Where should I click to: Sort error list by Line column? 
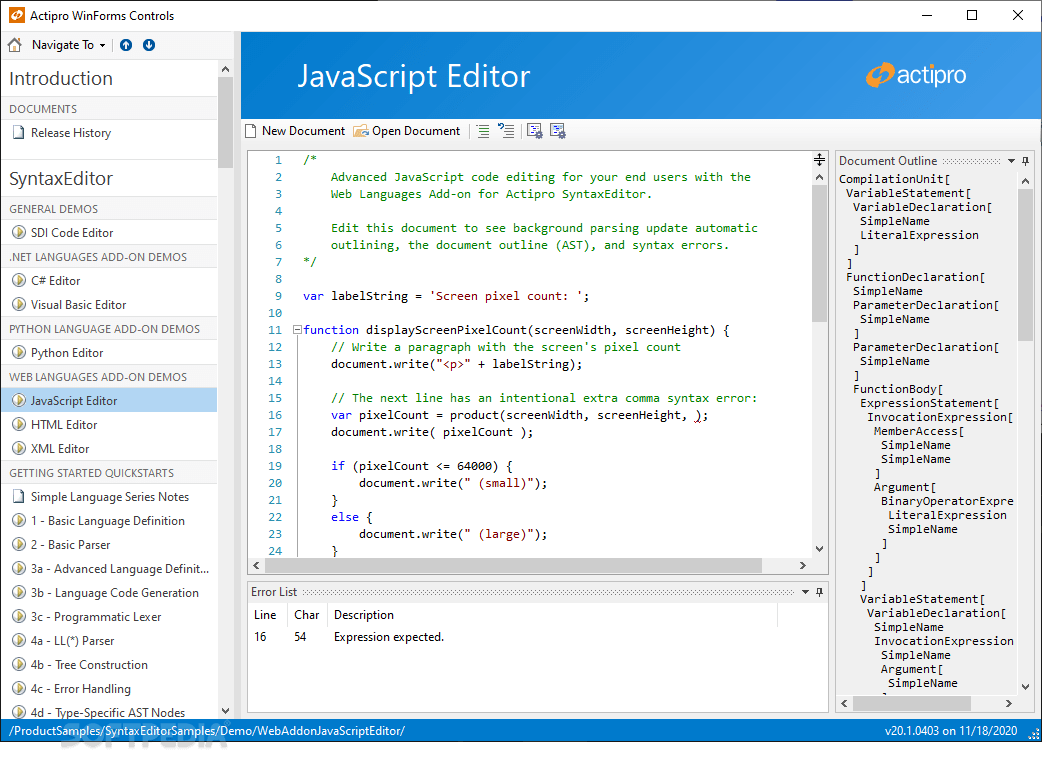tap(269, 615)
